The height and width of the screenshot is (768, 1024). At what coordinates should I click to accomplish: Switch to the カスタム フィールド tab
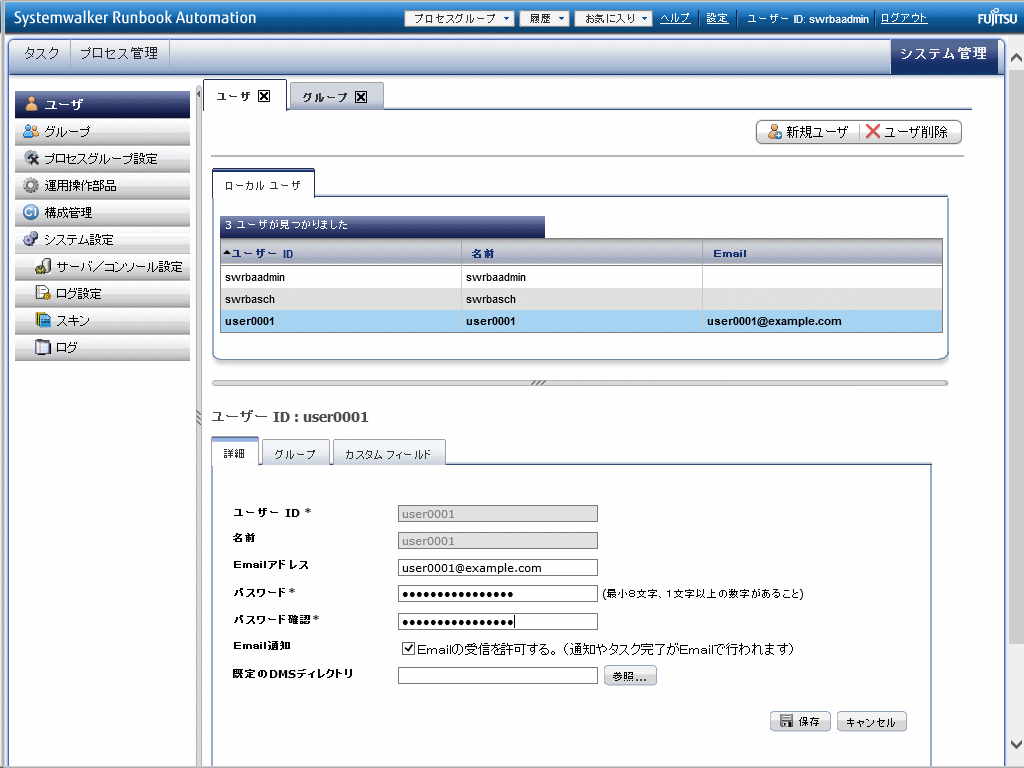tap(388, 454)
